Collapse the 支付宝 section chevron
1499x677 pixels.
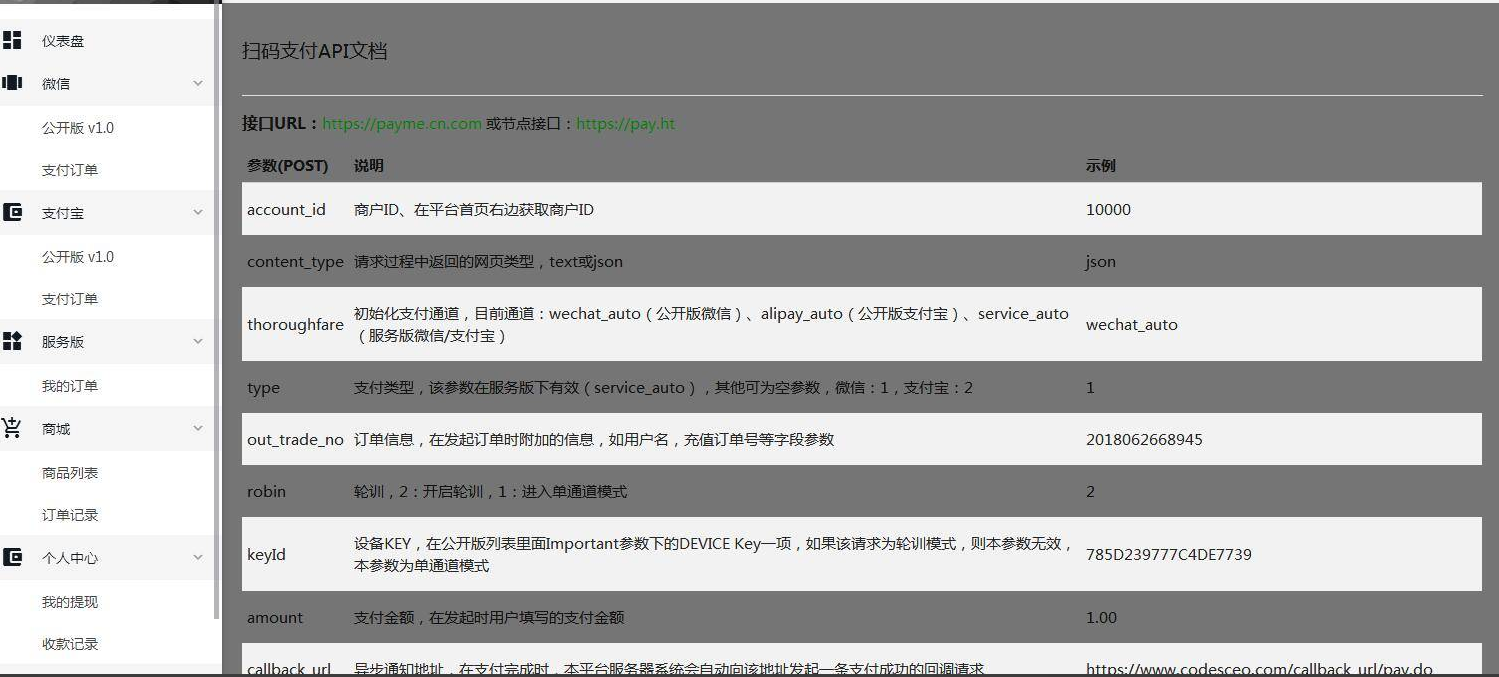click(198, 212)
